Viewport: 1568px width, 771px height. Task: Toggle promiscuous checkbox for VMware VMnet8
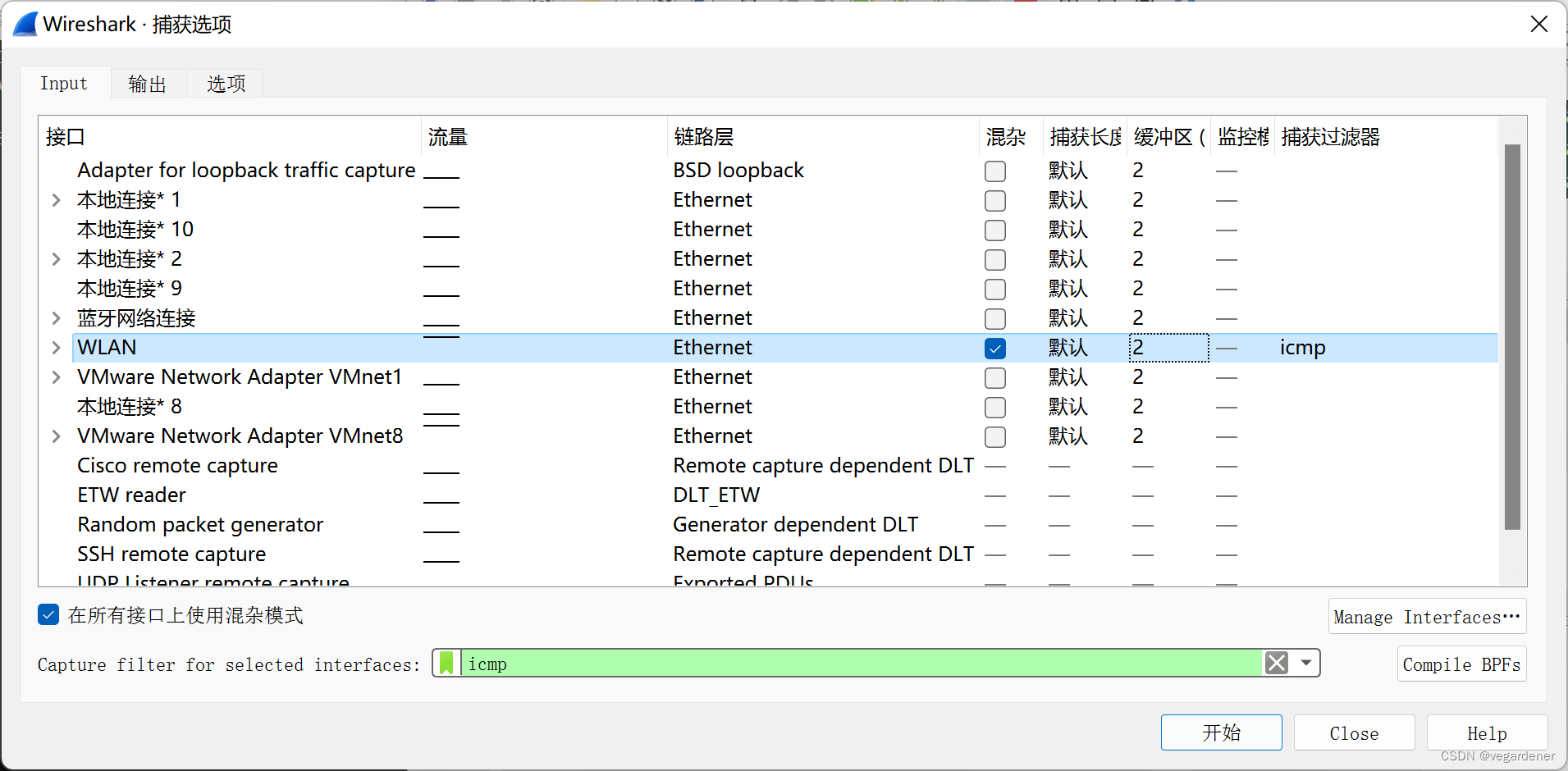pyautogui.click(x=995, y=436)
